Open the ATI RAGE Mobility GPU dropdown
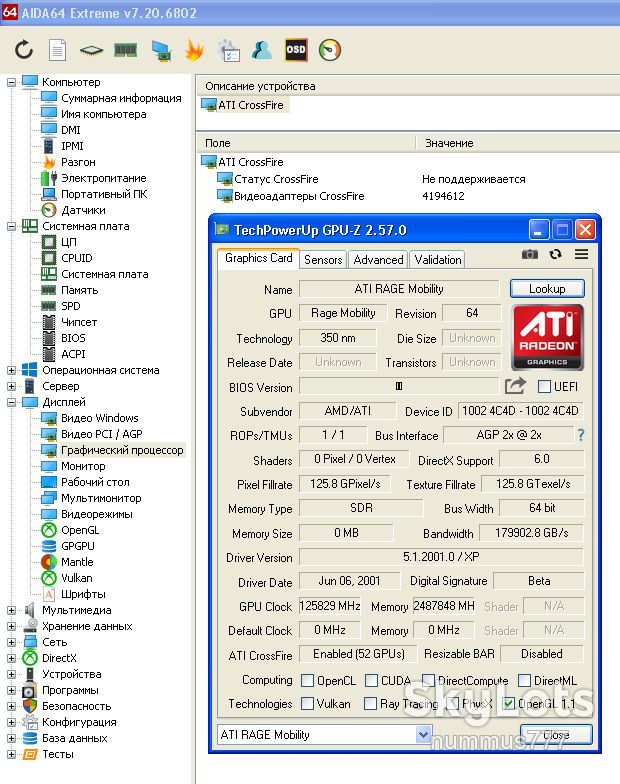 (x=424, y=734)
